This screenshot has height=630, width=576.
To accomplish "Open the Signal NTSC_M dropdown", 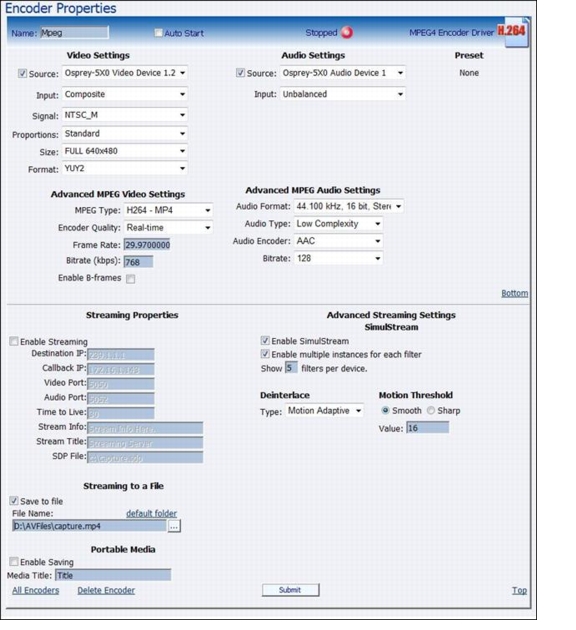I will click(125, 115).
